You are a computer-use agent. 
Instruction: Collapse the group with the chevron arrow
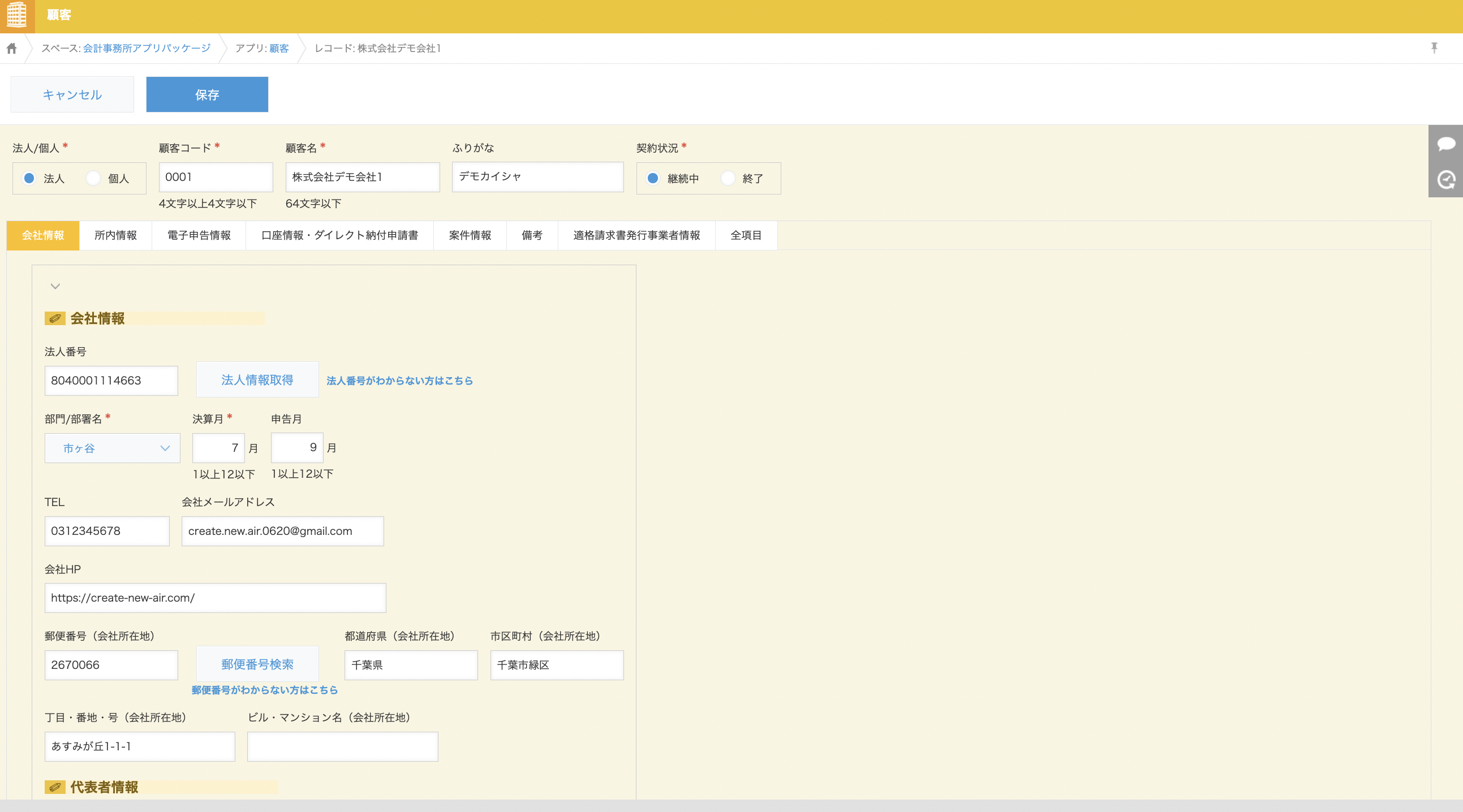pos(55,286)
